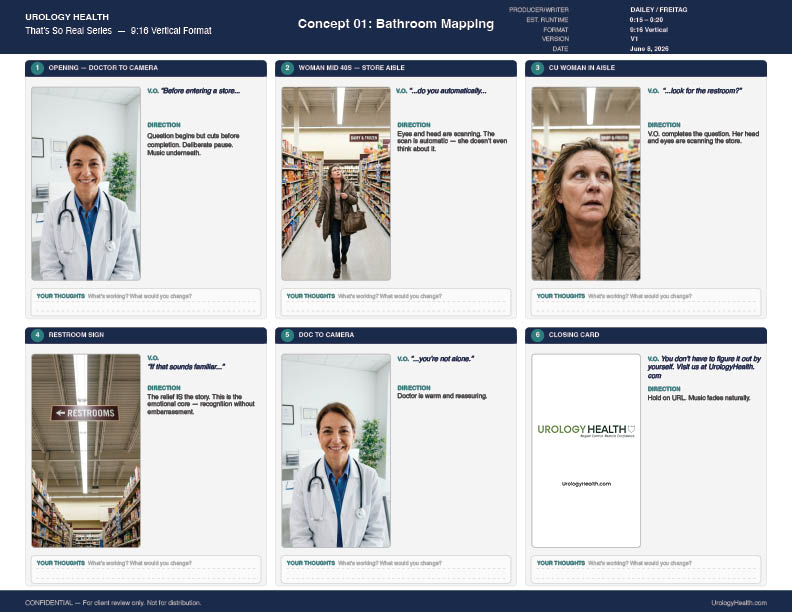Viewport: 792px width, 612px height.
Task: Click the format value '9:16 Vertical'
Action: pos(649,29)
